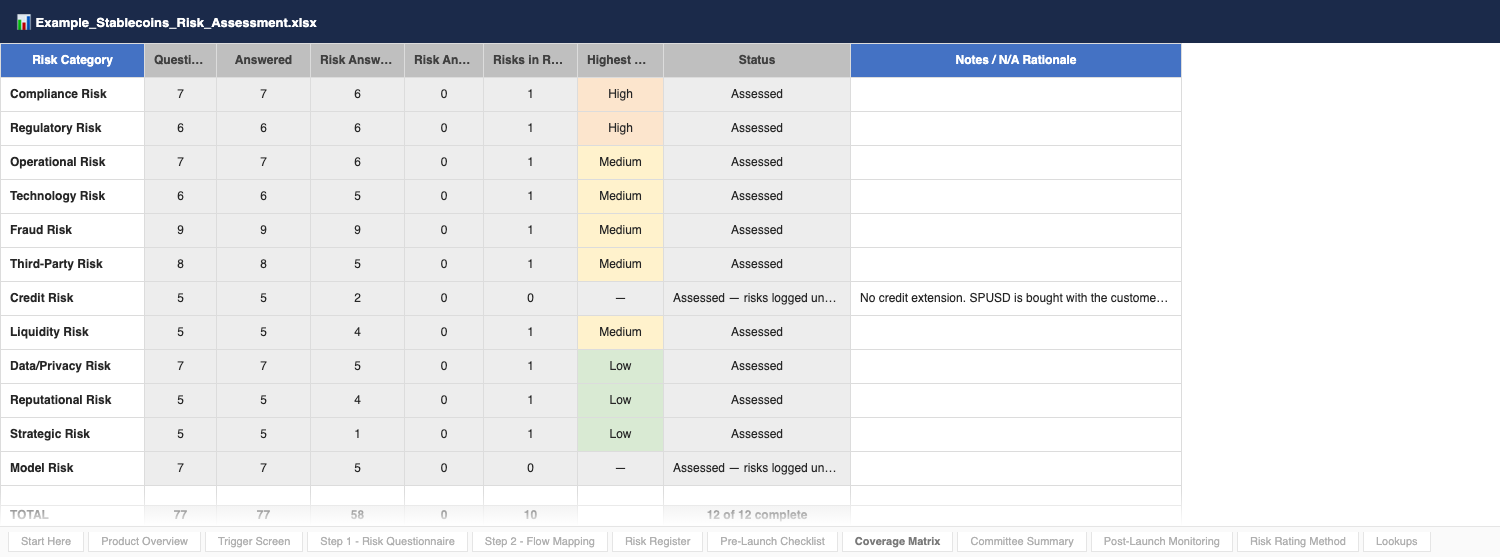This screenshot has height=557, width=1500.
Task: Open the Risk Rating Method tab
Action: pyautogui.click(x=1298, y=541)
